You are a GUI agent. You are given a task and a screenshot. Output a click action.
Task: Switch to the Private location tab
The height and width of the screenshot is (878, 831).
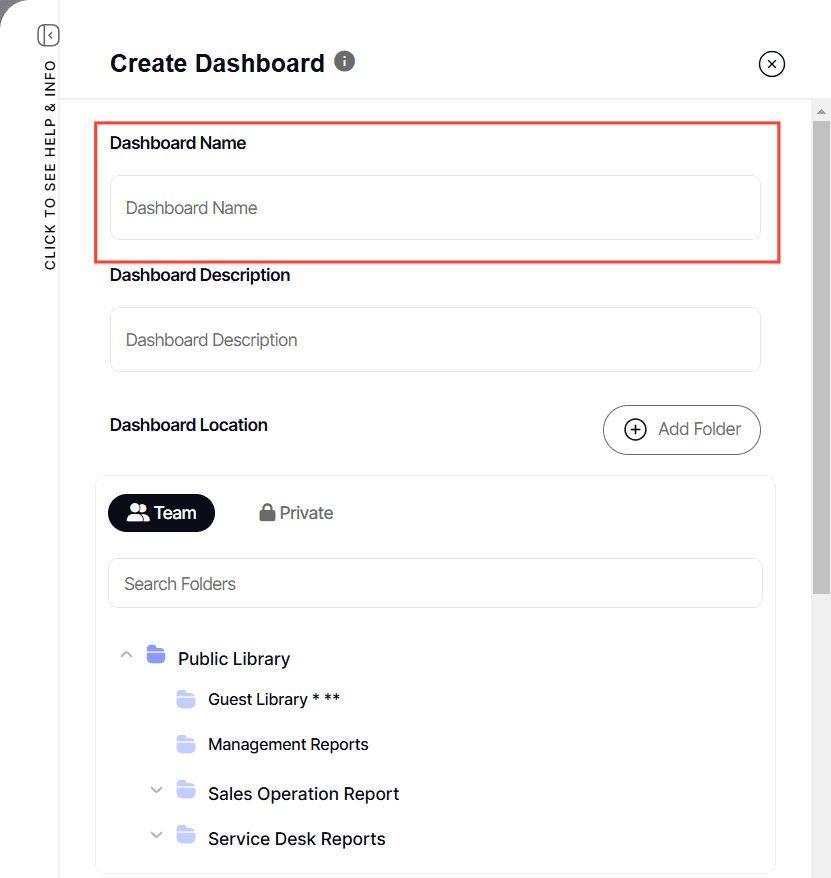[296, 513]
